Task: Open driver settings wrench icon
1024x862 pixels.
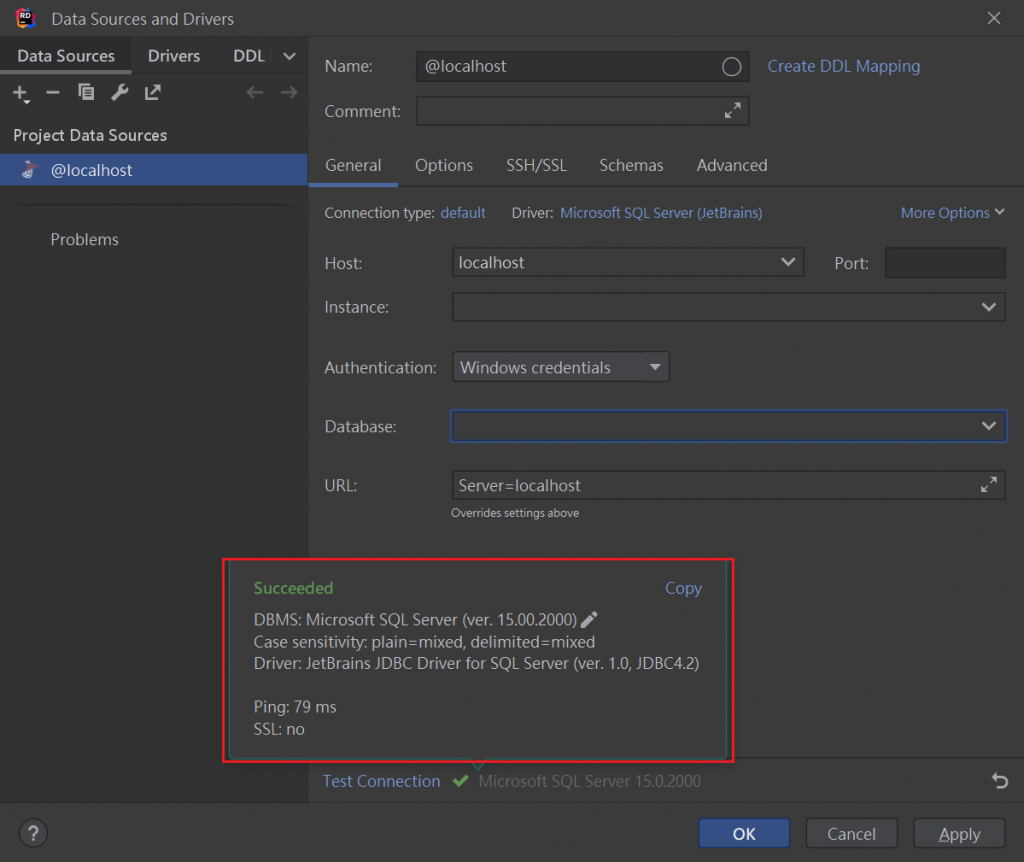Action: [x=120, y=93]
